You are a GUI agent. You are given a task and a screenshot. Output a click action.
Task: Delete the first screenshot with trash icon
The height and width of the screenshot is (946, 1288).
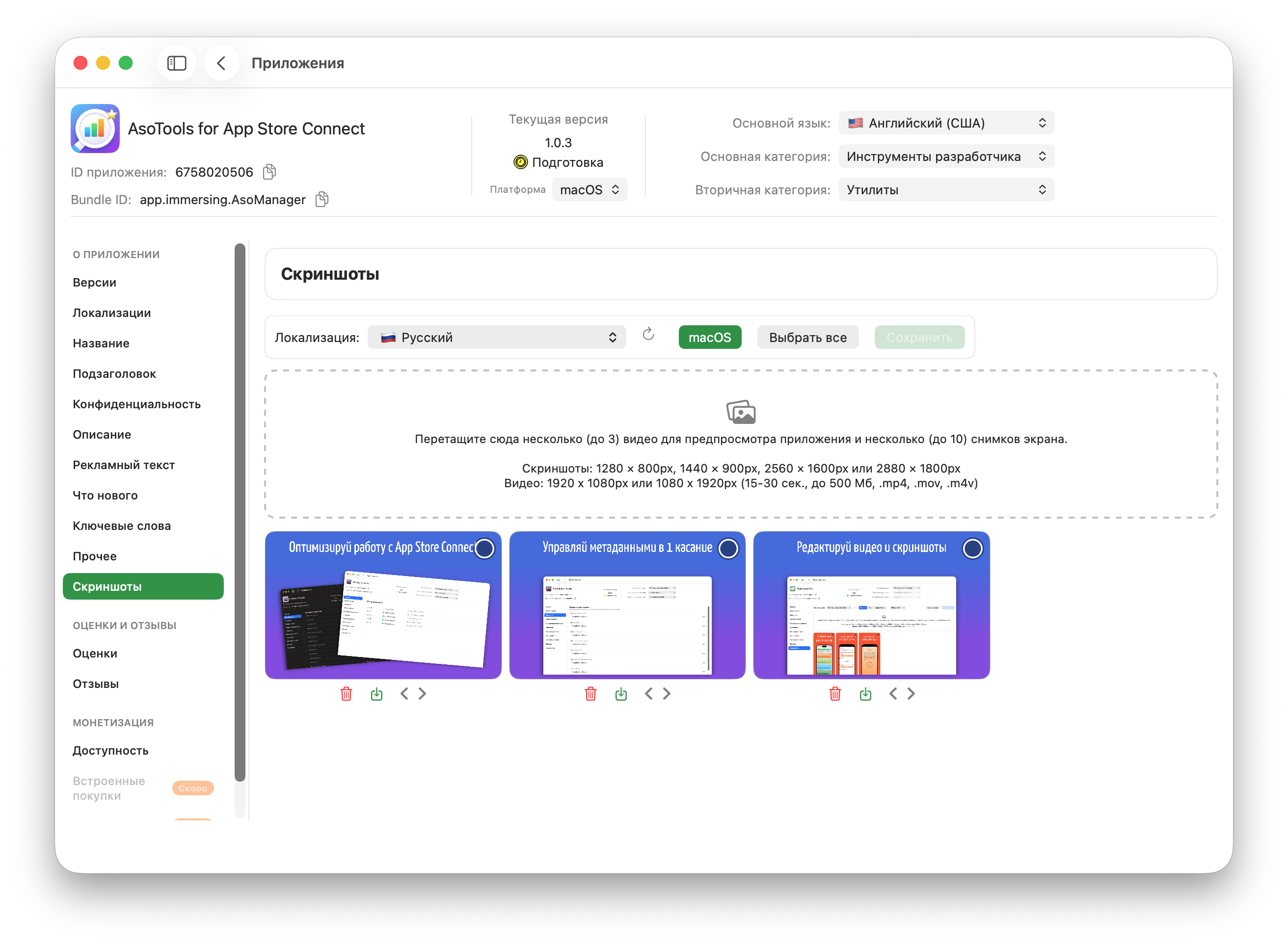coord(347,694)
